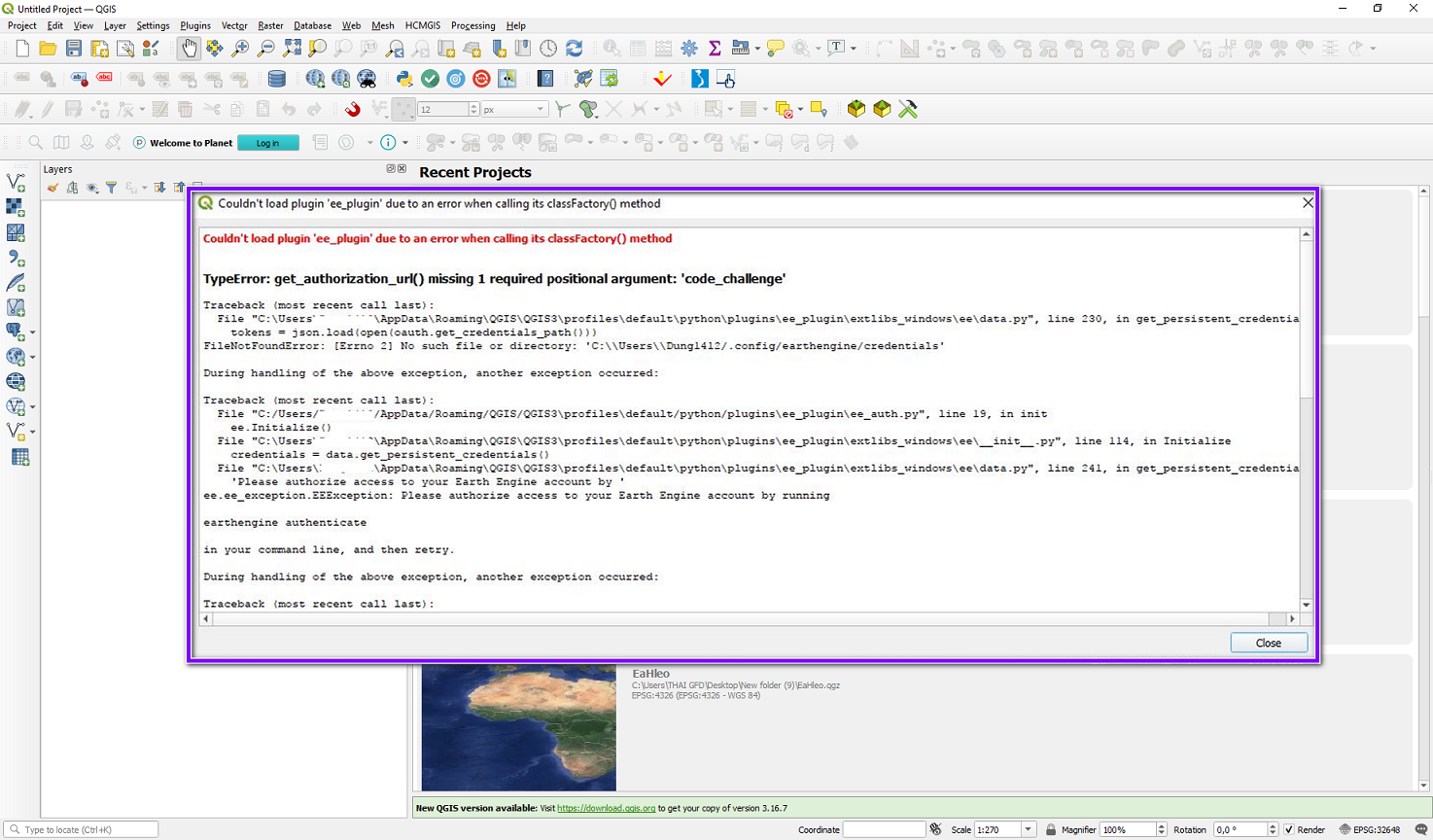Float the Layers panel with the undock button

391,169
